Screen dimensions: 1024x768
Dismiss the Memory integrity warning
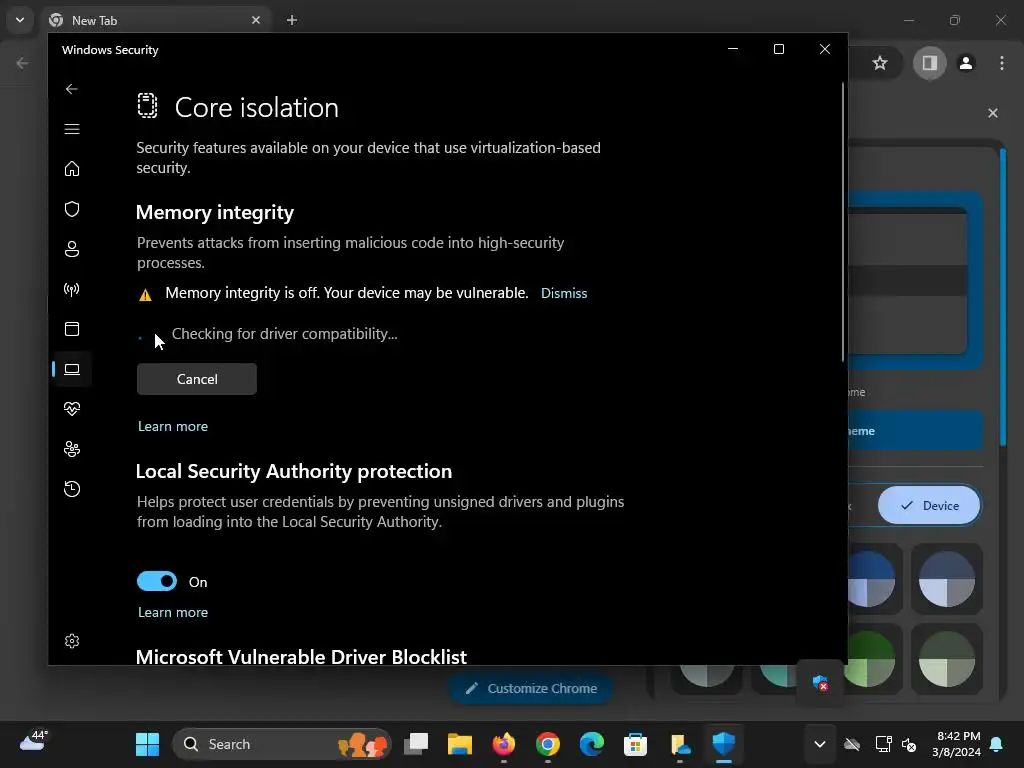click(x=564, y=293)
